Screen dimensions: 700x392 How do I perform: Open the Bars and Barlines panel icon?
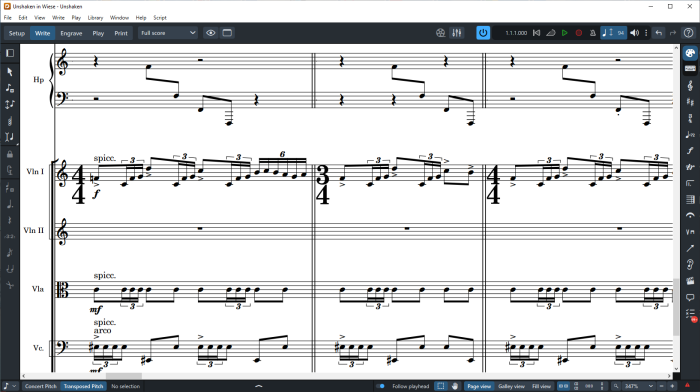690,200
